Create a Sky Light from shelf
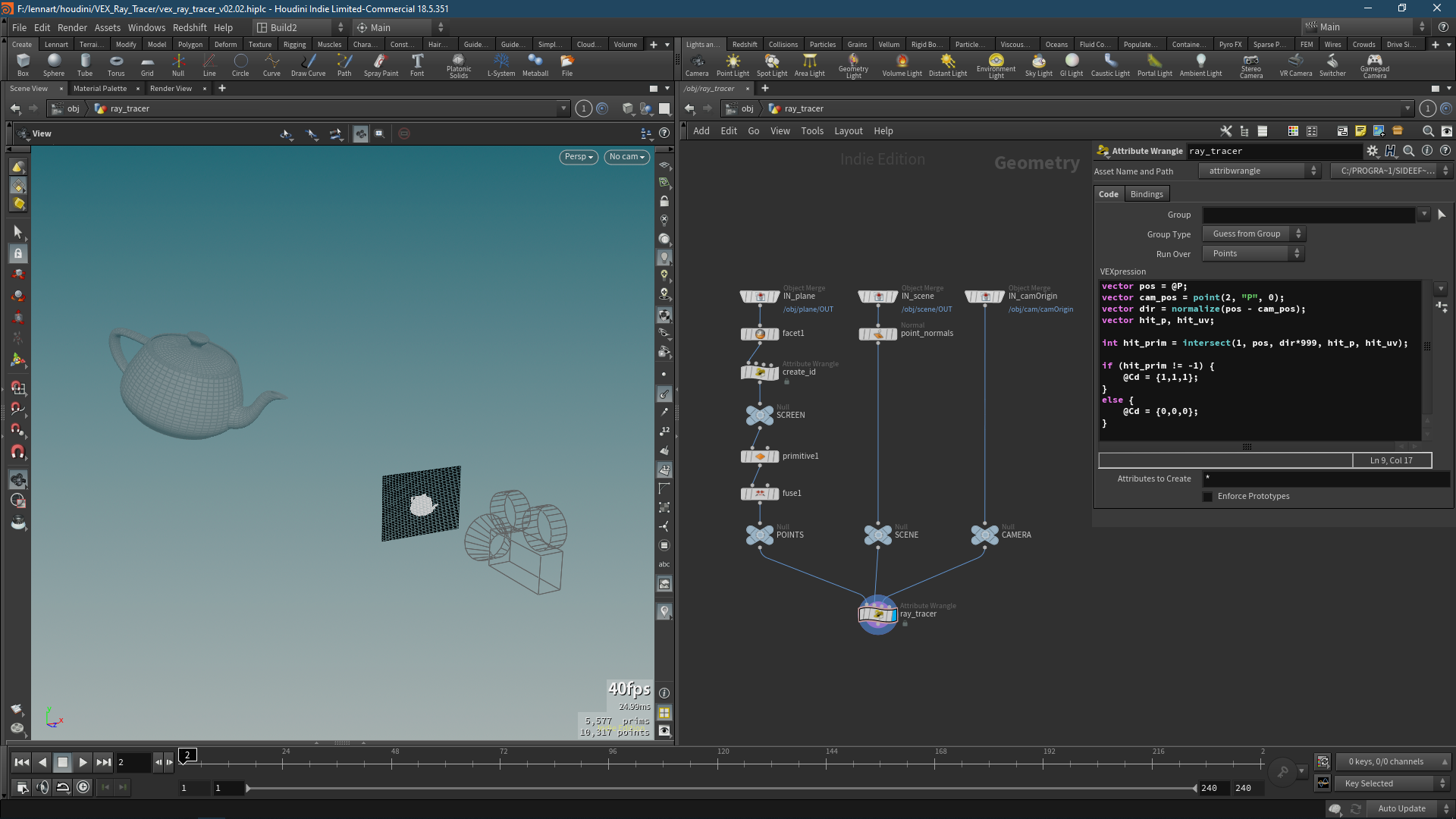1456x819 pixels. (1039, 64)
